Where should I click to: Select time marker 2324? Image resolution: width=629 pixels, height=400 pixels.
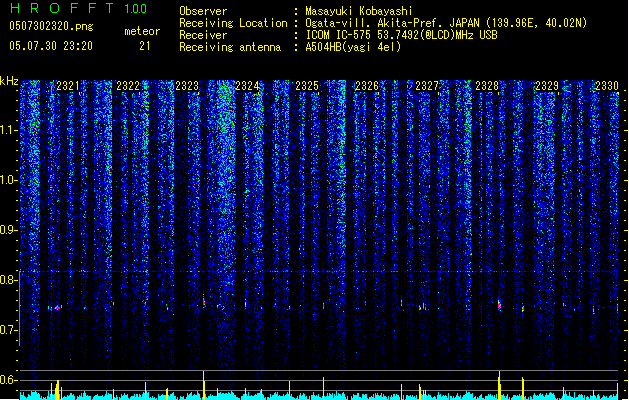247,86
